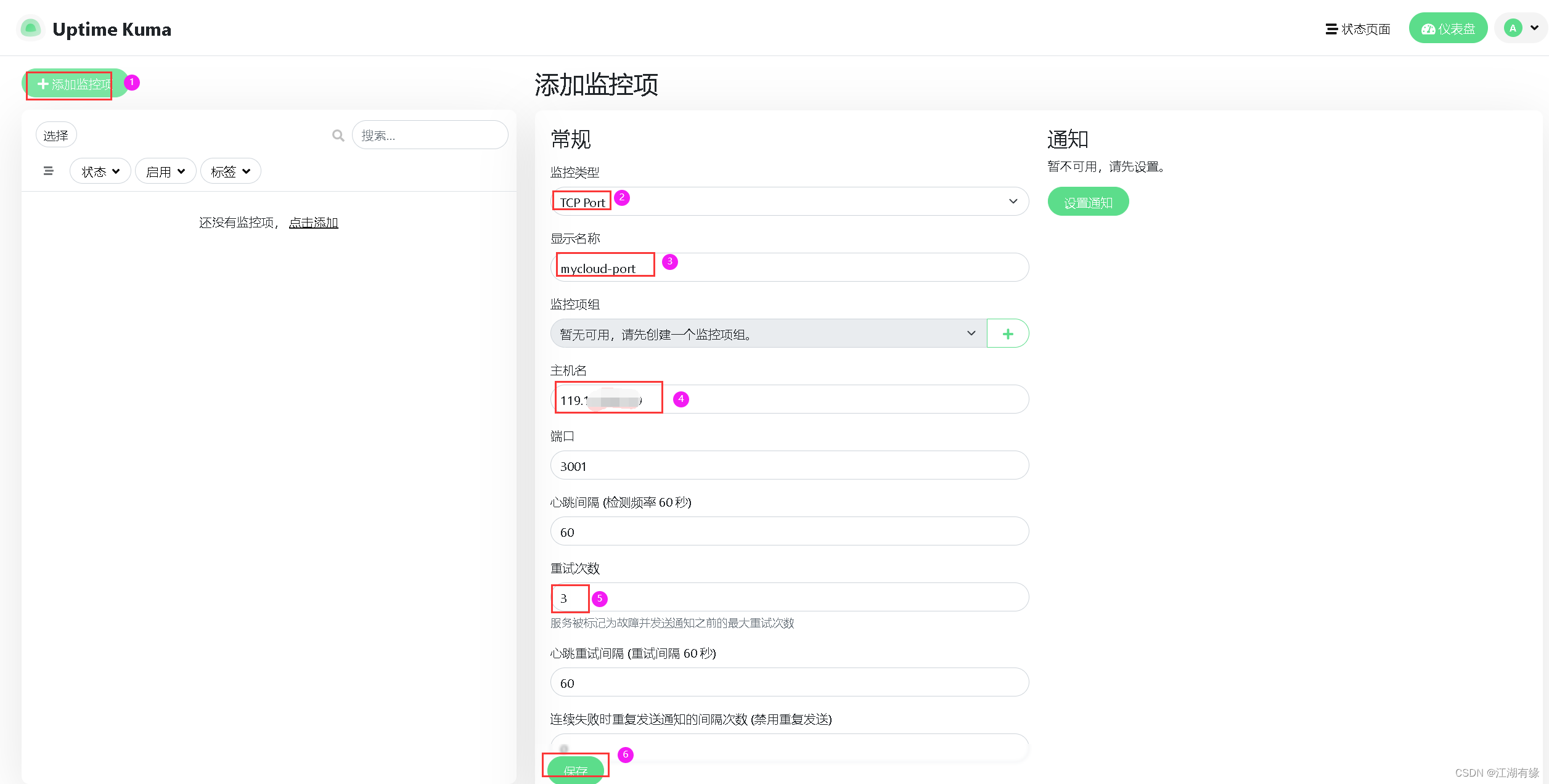Edit the 重试次数 field showing 3
The image size is (1549, 784).
pos(790,597)
